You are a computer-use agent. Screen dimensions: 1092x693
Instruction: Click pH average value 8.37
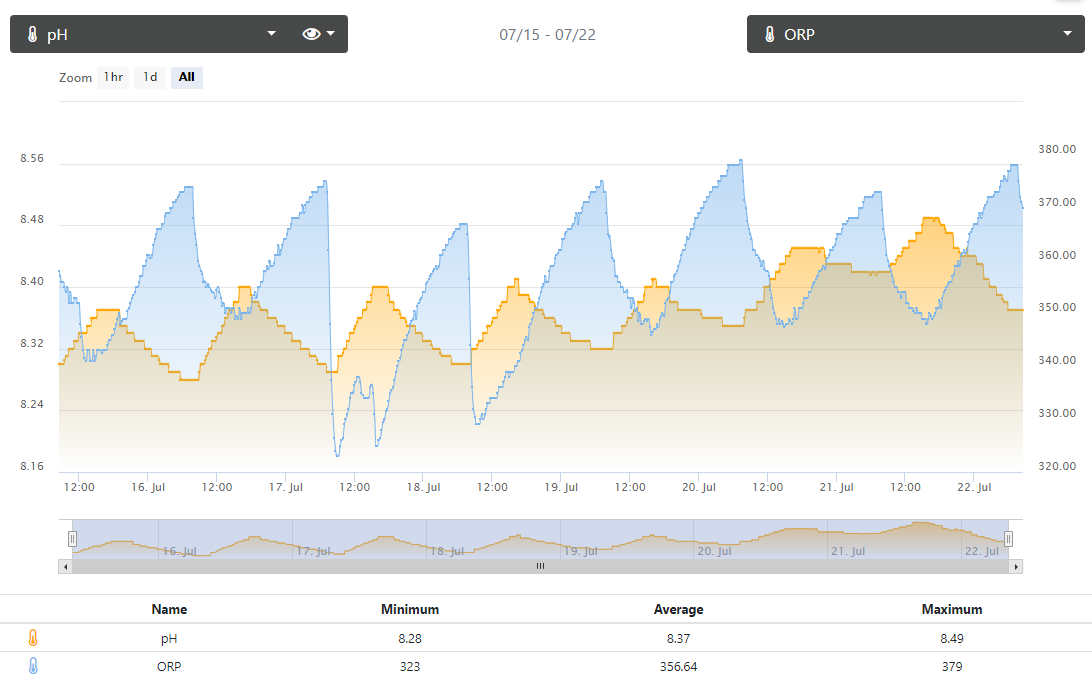[x=678, y=639]
